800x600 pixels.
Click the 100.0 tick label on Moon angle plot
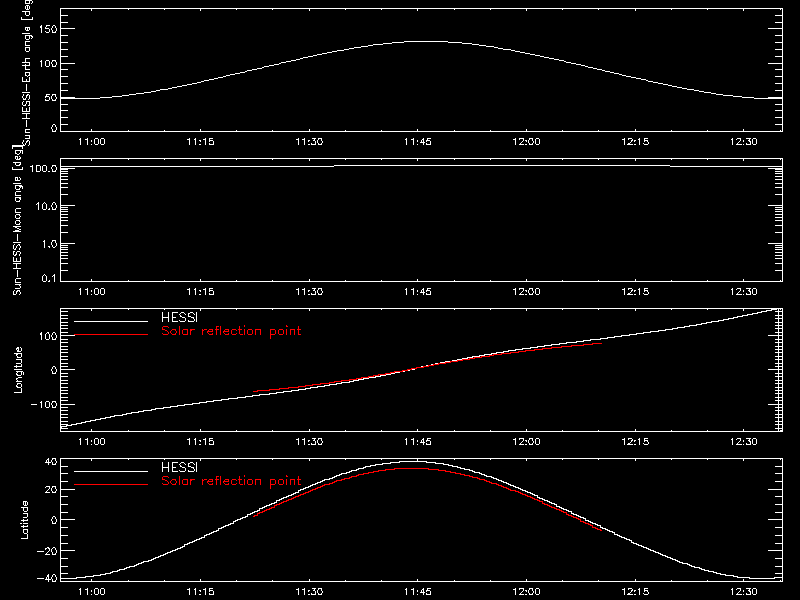coord(43,168)
